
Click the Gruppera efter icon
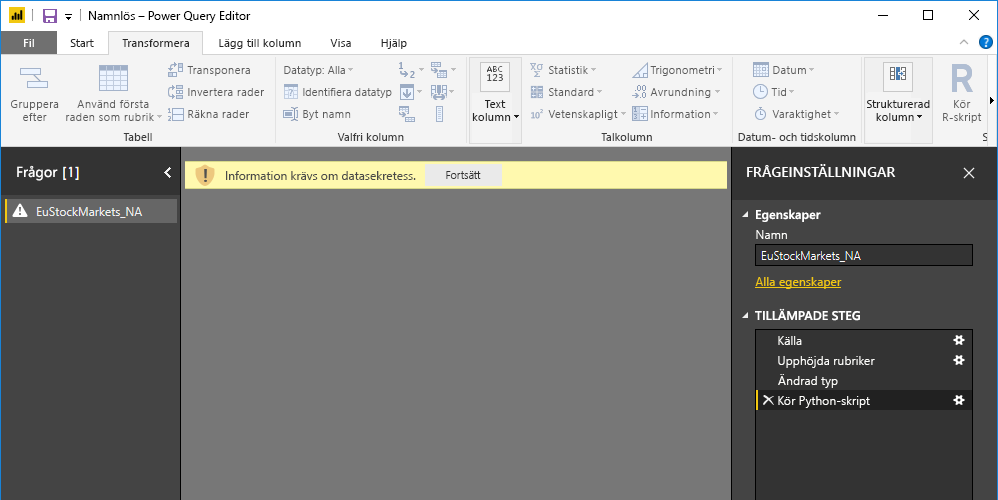[x=34, y=78]
